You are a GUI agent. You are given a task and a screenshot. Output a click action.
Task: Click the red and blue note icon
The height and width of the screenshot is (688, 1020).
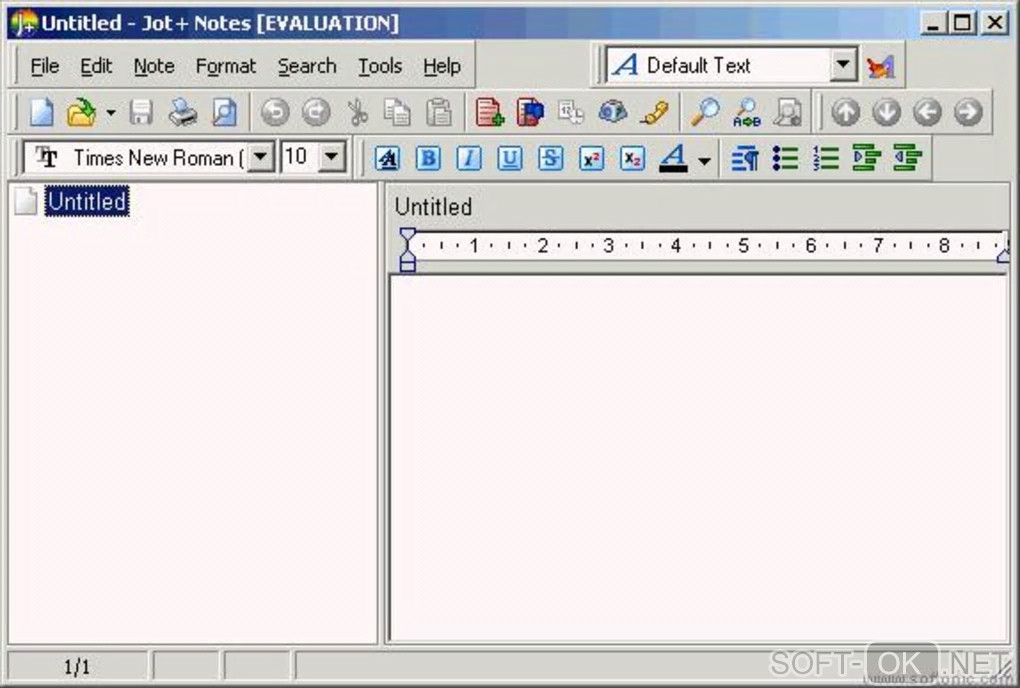click(x=530, y=112)
